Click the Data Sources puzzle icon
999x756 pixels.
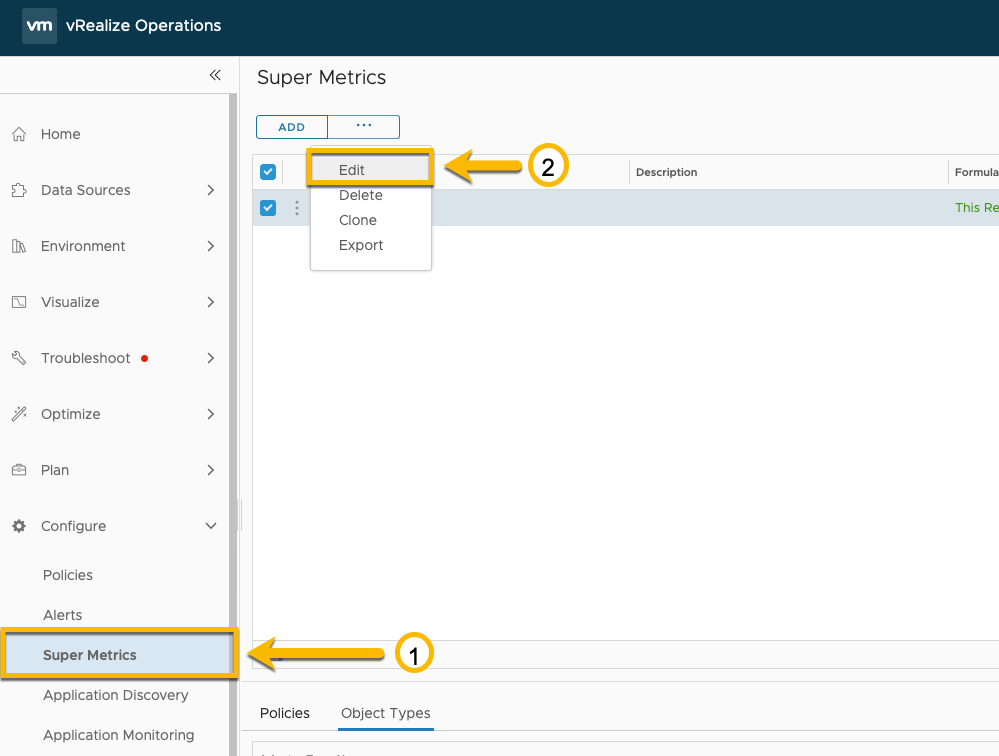(x=19, y=190)
